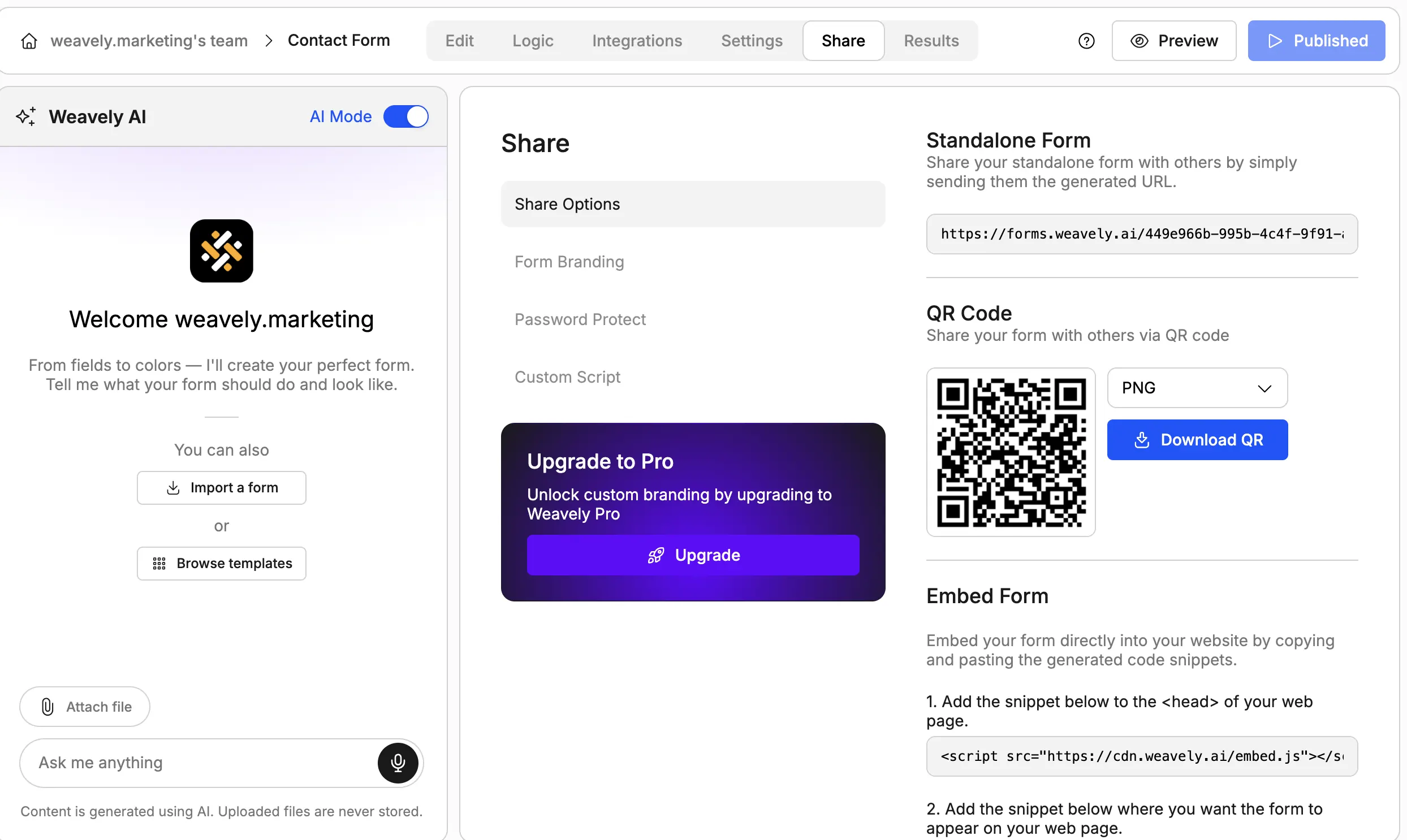
Task: Select the Custom Script option
Action: [567, 377]
